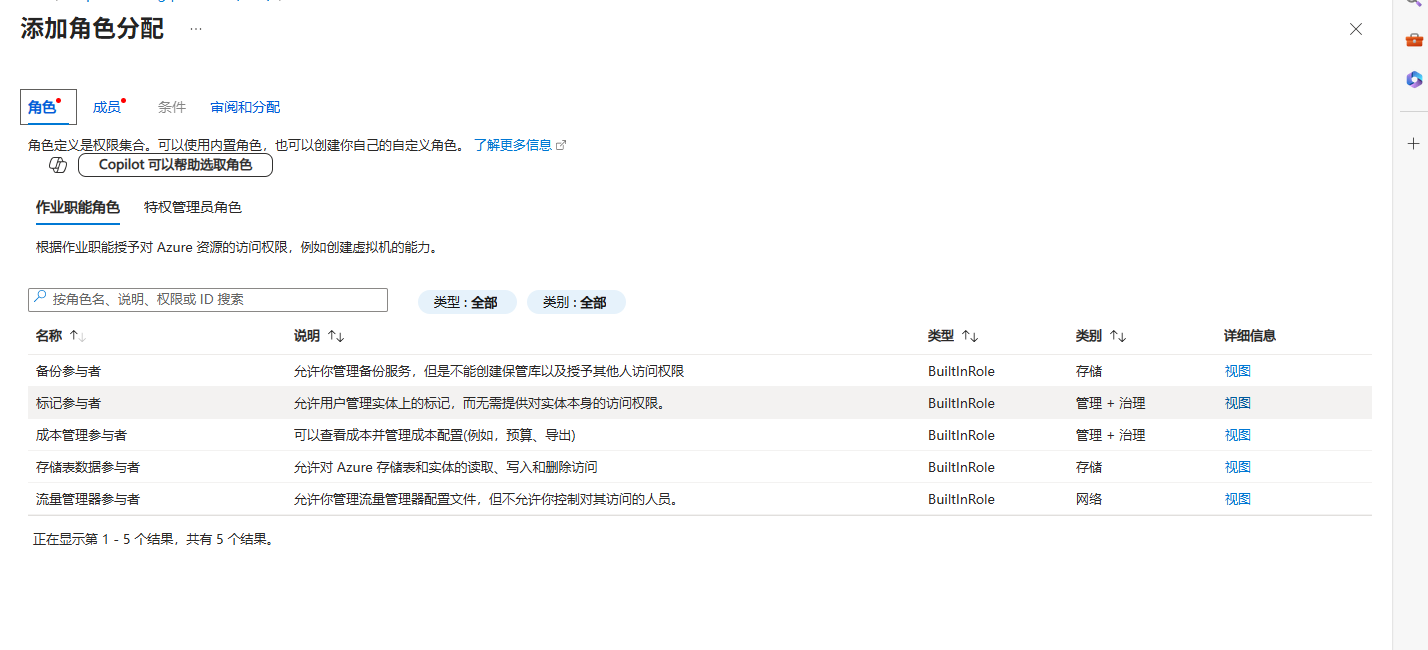Sort the table by the 说明 column arrows
Screen dimensions: 1428x650
pyautogui.click(x=336, y=336)
